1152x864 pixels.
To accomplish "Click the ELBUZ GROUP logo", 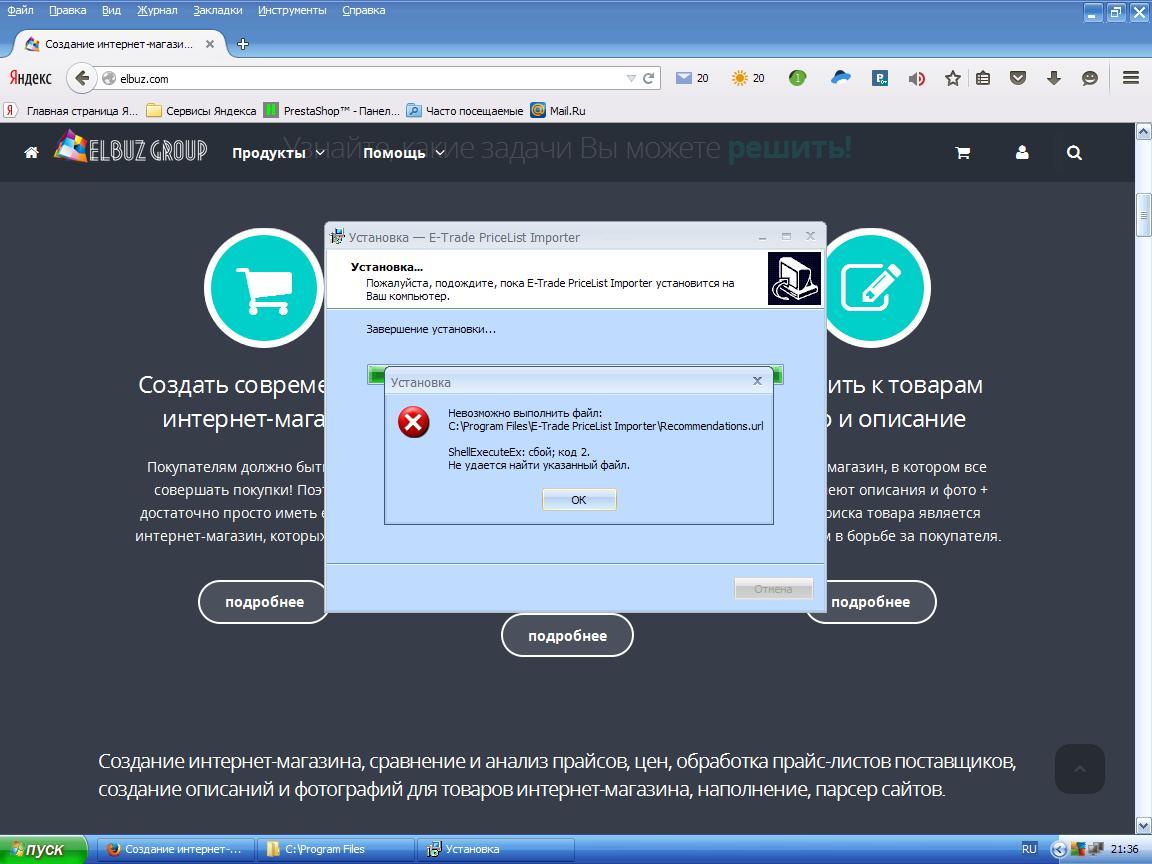I will point(131,147).
